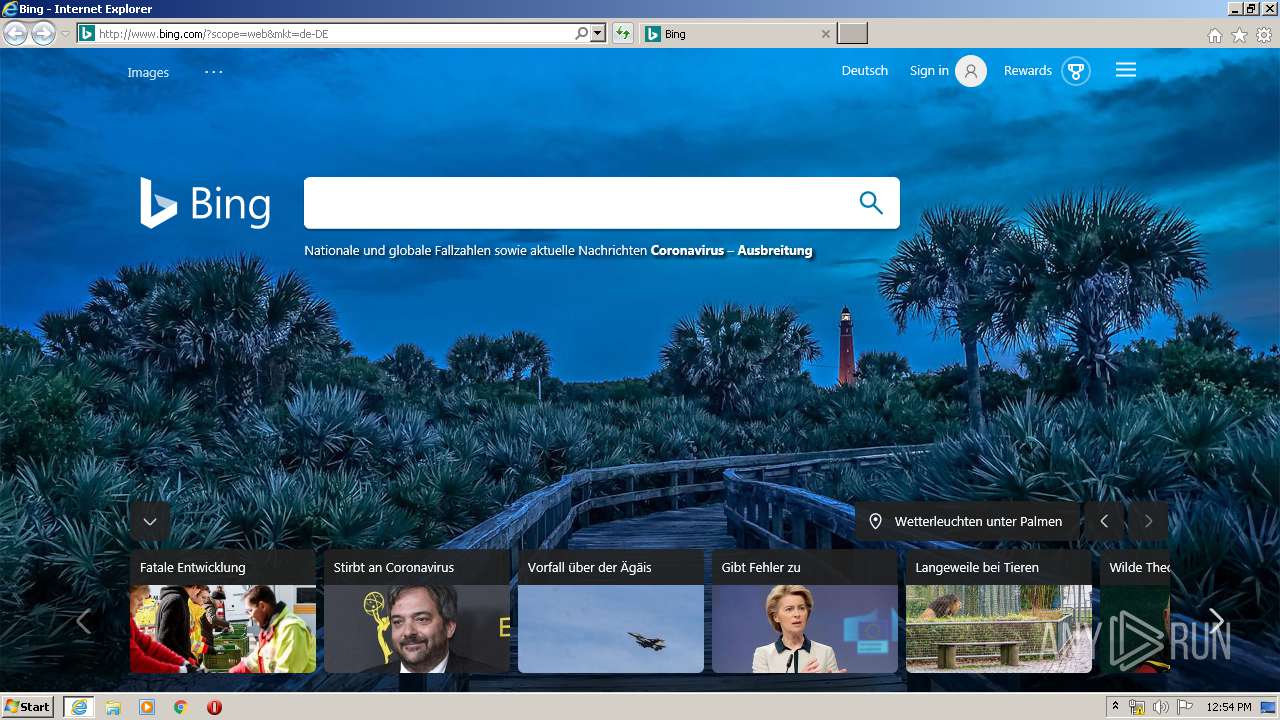Click the image location pin icon
Screen dimensions: 1280x720
(875, 521)
